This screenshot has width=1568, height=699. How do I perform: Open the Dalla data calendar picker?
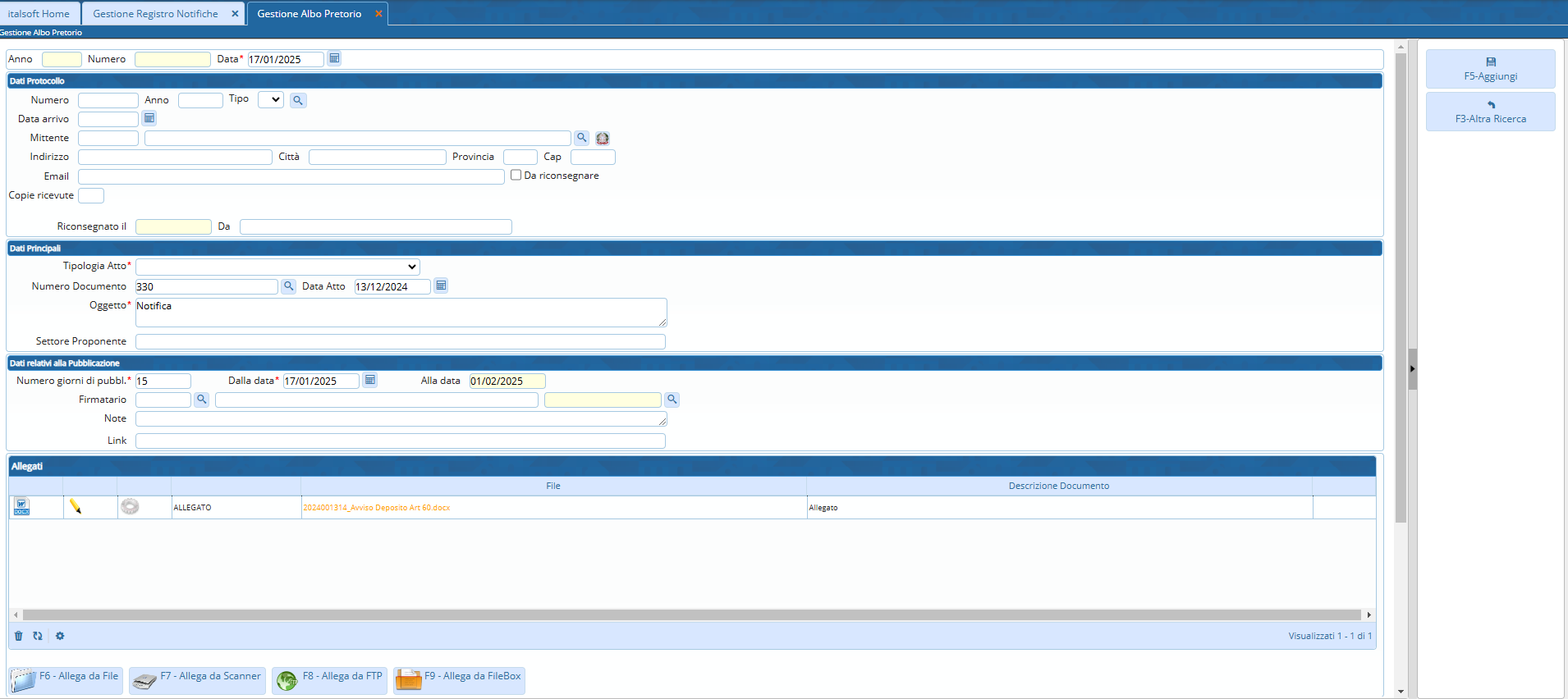pos(370,380)
